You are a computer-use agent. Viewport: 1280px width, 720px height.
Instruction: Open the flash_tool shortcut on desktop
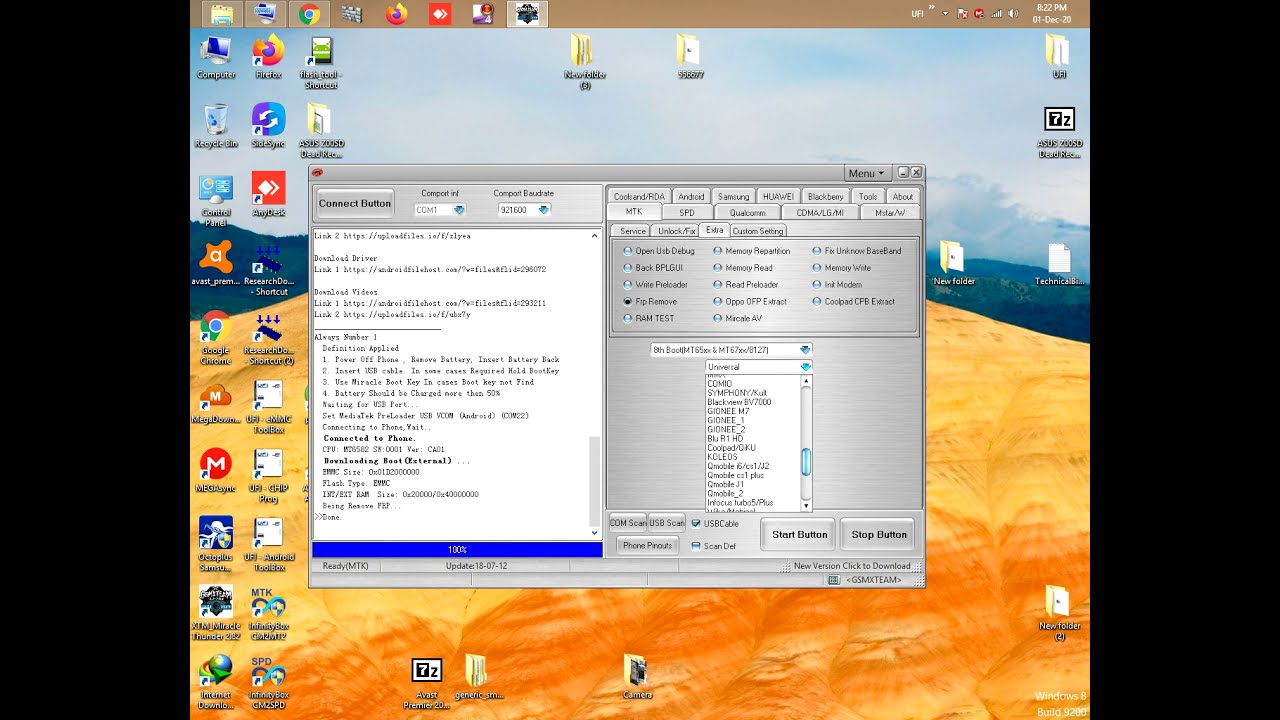pos(319,63)
